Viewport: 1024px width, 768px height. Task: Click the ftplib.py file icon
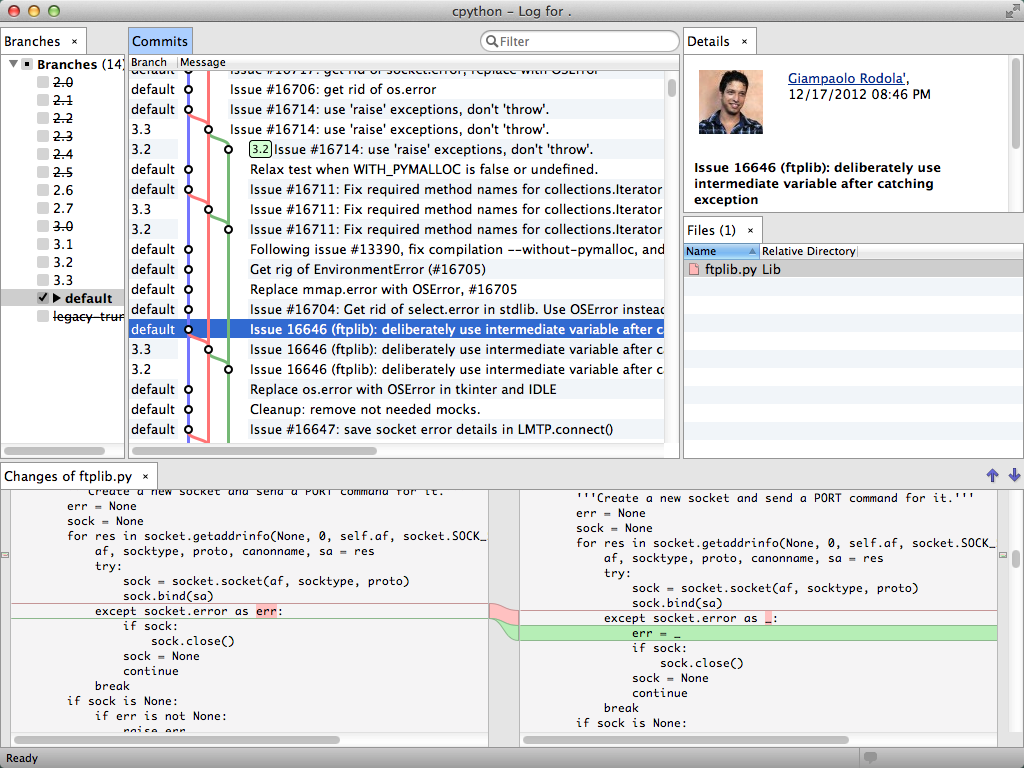[x=694, y=269]
